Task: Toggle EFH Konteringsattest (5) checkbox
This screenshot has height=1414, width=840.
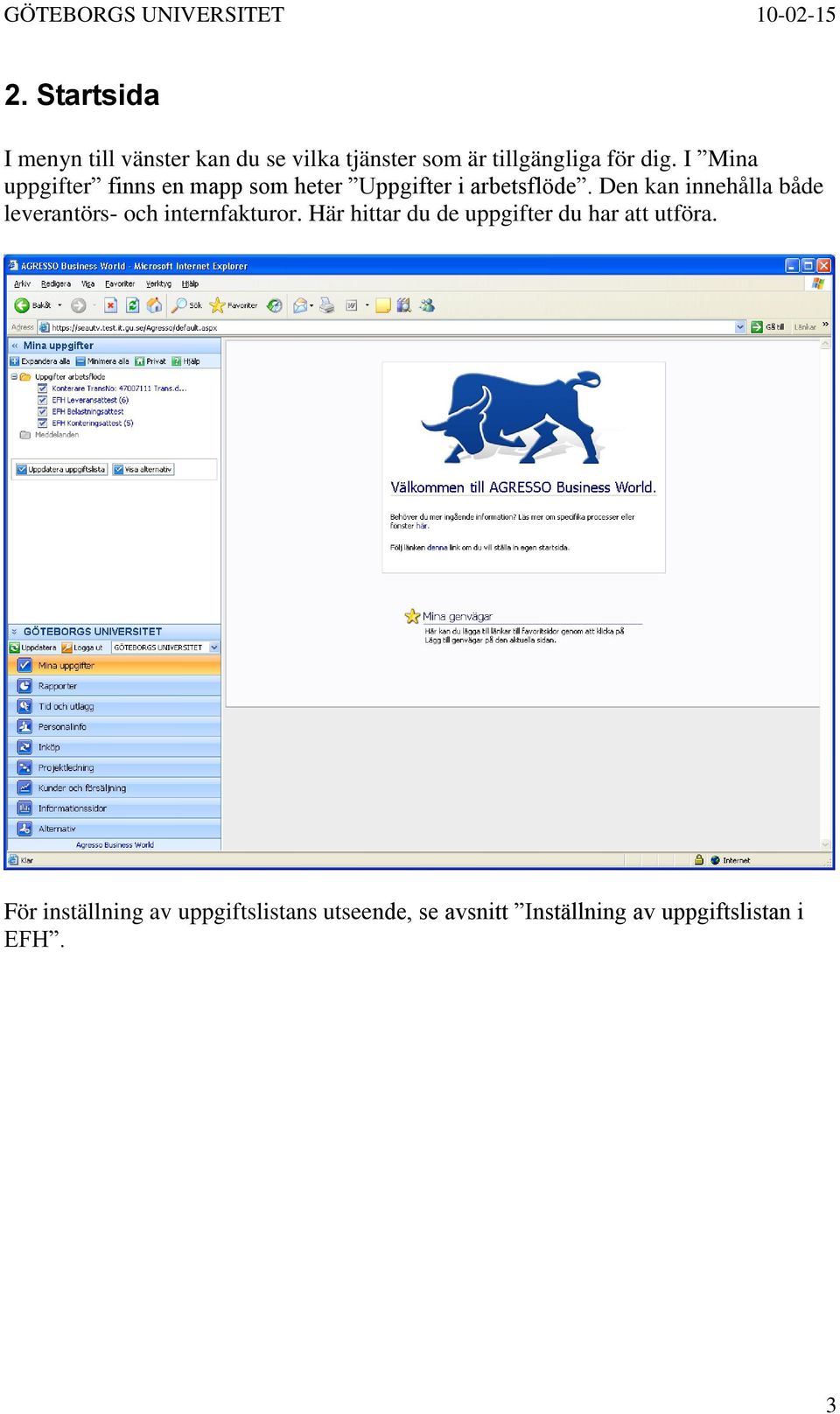Action: 43,423
